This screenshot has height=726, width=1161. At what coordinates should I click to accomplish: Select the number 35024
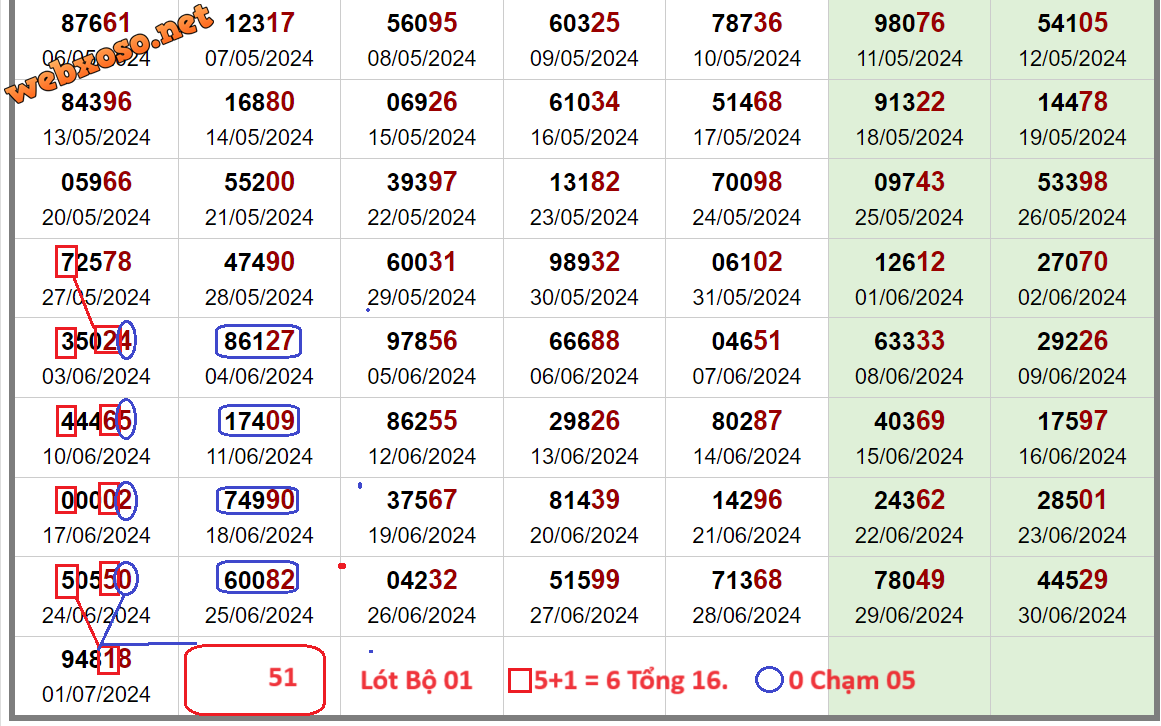(96, 341)
